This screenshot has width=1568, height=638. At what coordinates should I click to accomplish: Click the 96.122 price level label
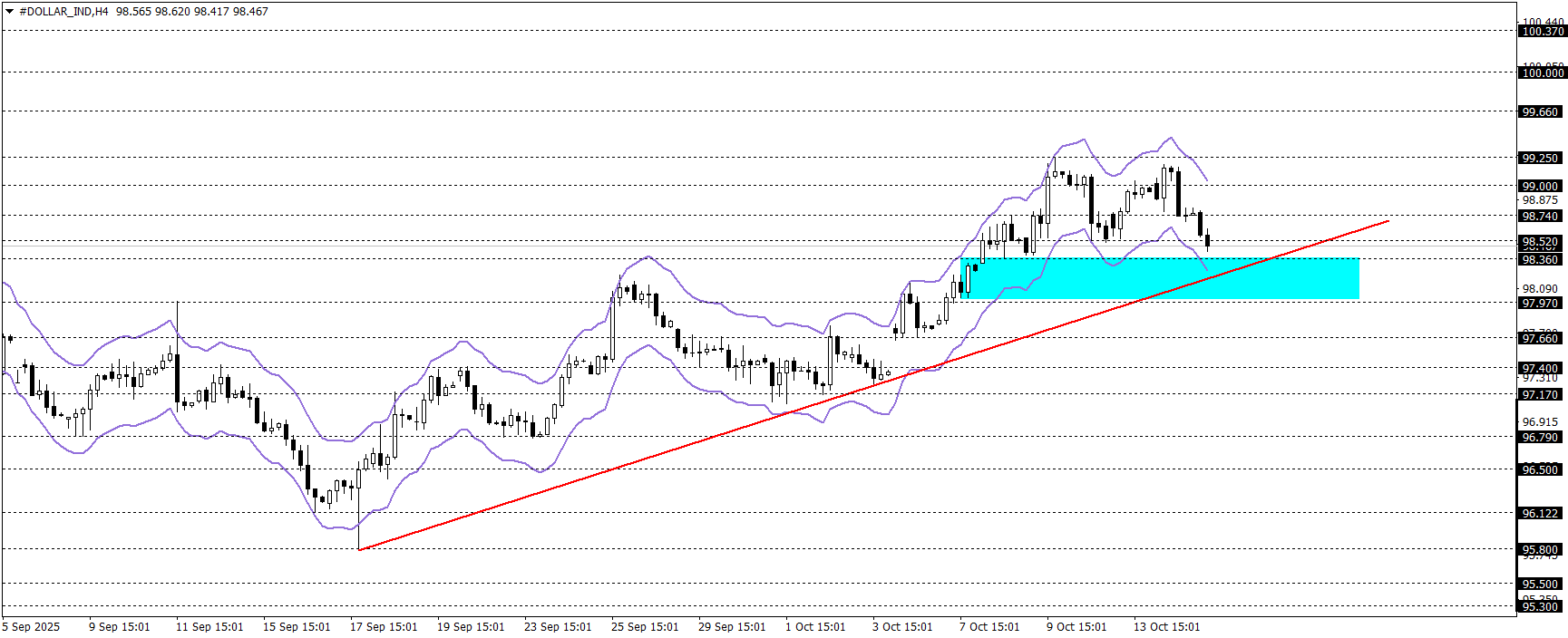click(x=1540, y=514)
